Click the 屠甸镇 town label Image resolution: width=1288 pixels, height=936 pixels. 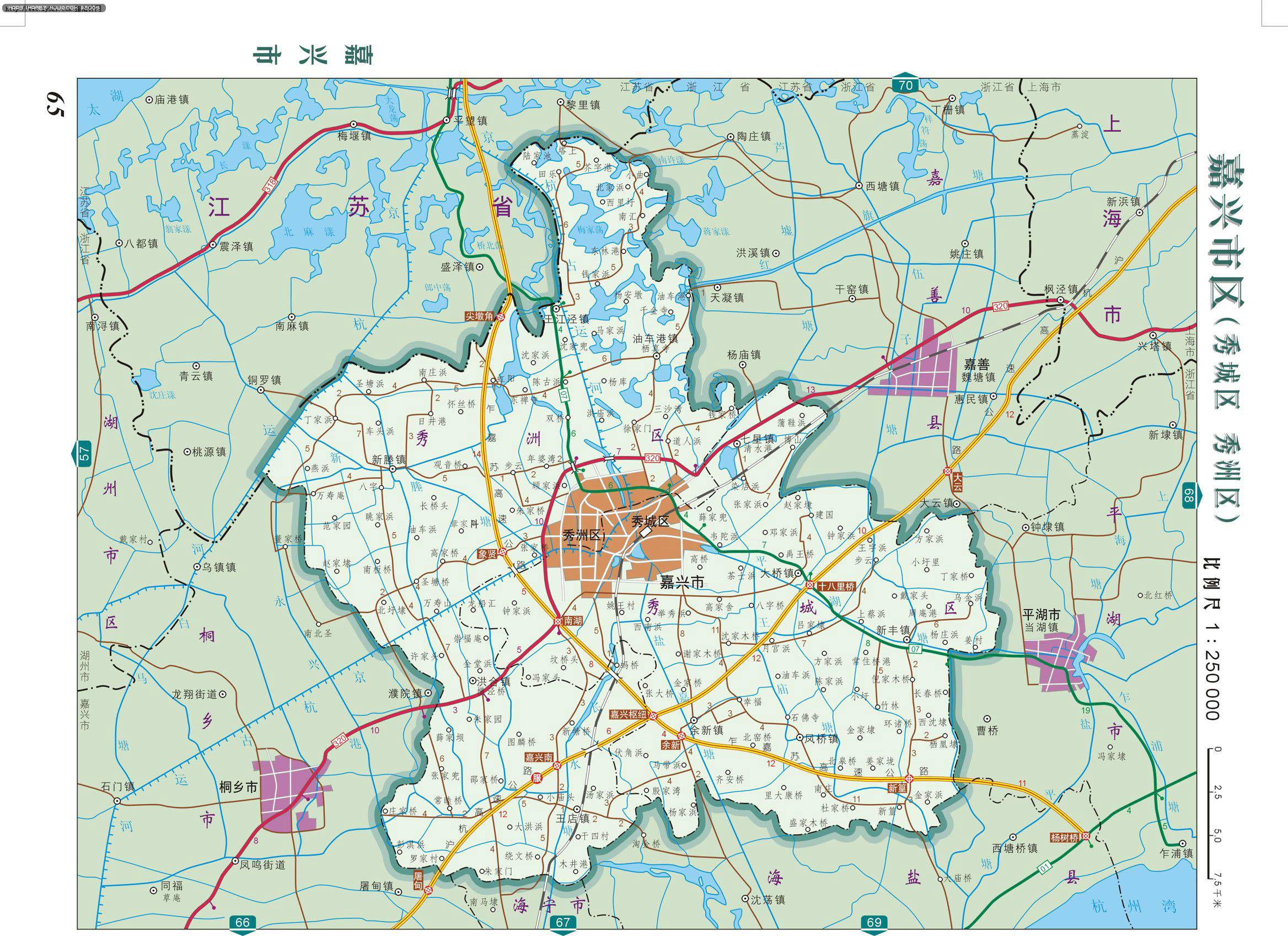click(377, 886)
